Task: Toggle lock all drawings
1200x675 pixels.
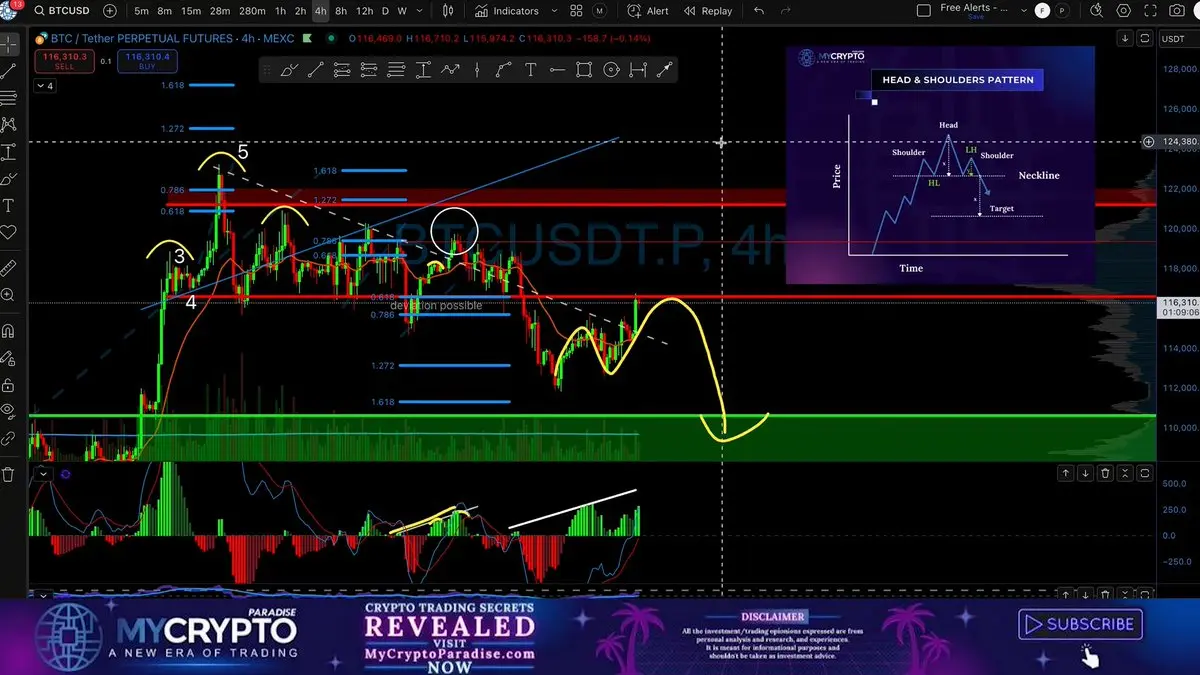Action: coord(9,384)
